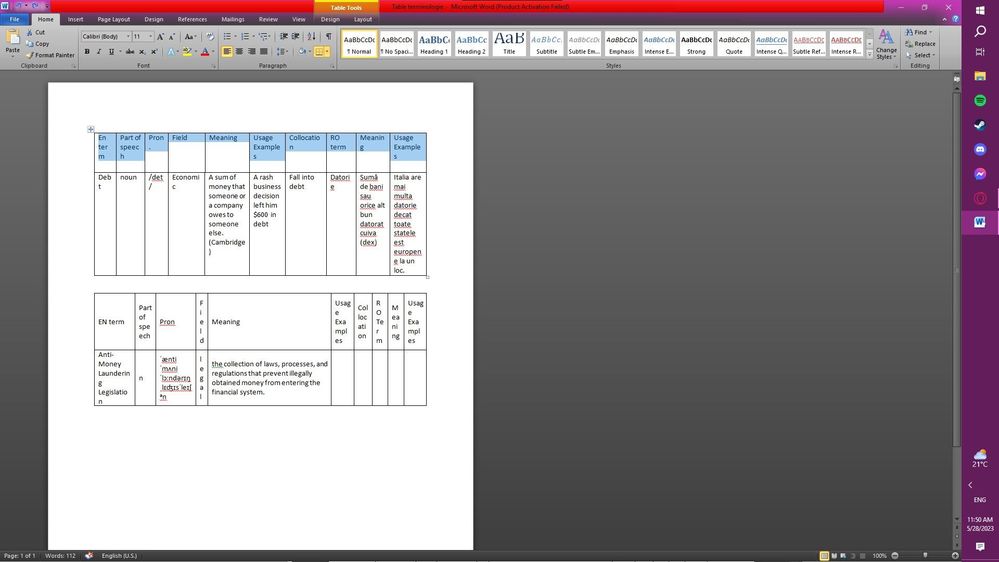The height and width of the screenshot is (562, 999).
Task: Open the File tab
Action: point(14,19)
